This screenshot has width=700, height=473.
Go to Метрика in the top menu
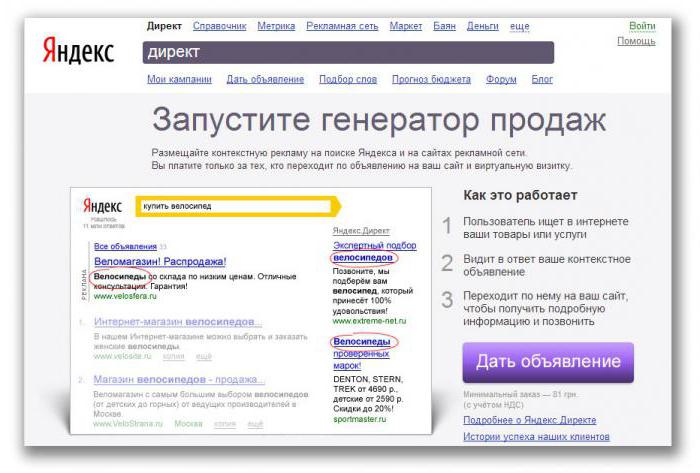[276, 26]
